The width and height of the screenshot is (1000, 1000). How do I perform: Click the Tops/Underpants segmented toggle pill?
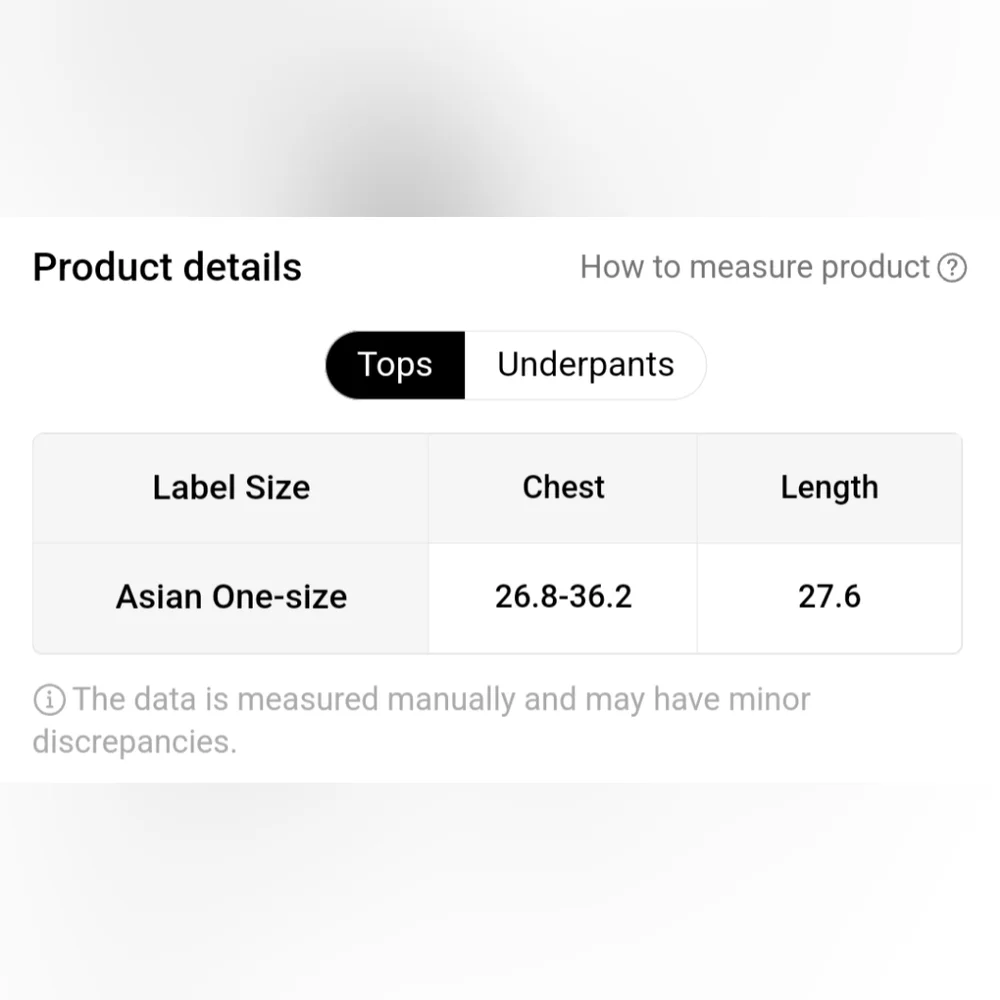pos(516,365)
